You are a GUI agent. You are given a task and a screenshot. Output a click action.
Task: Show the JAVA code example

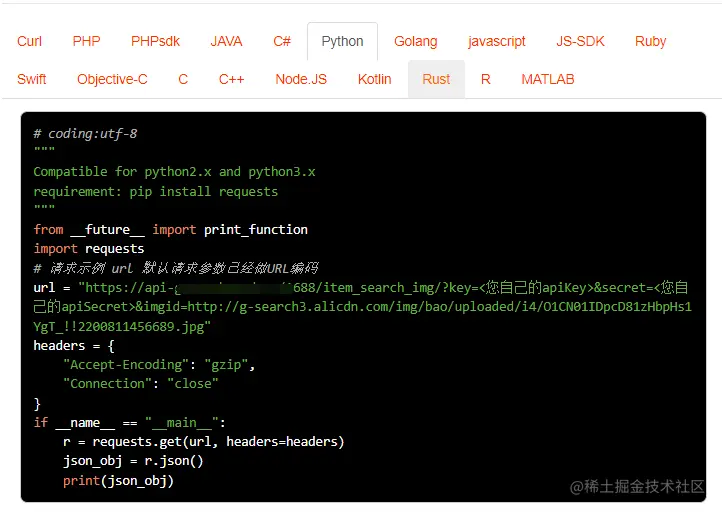[x=226, y=41]
